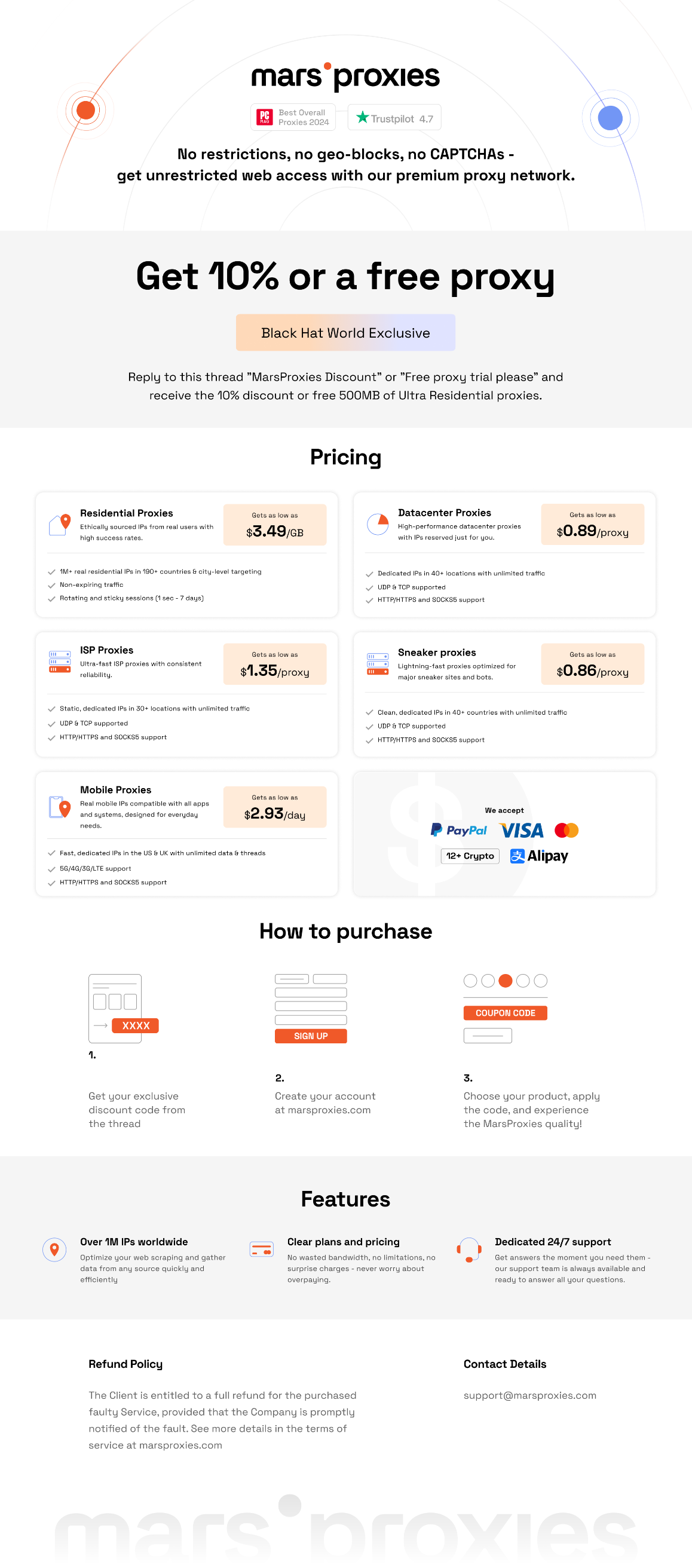Viewport: 692px width, 1568px height.
Task: Click the XXXX discount code tag
Action: pos(136,1025)
